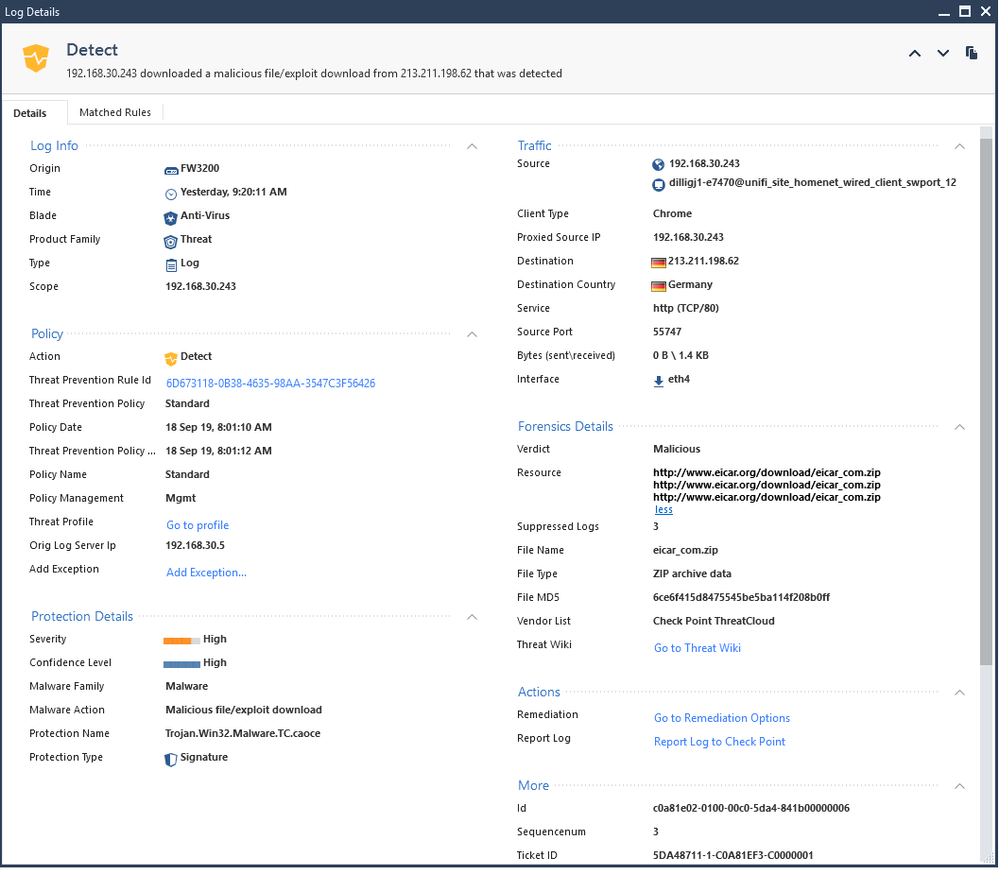Collapse the Protection Details section

[x=472, y=617]
